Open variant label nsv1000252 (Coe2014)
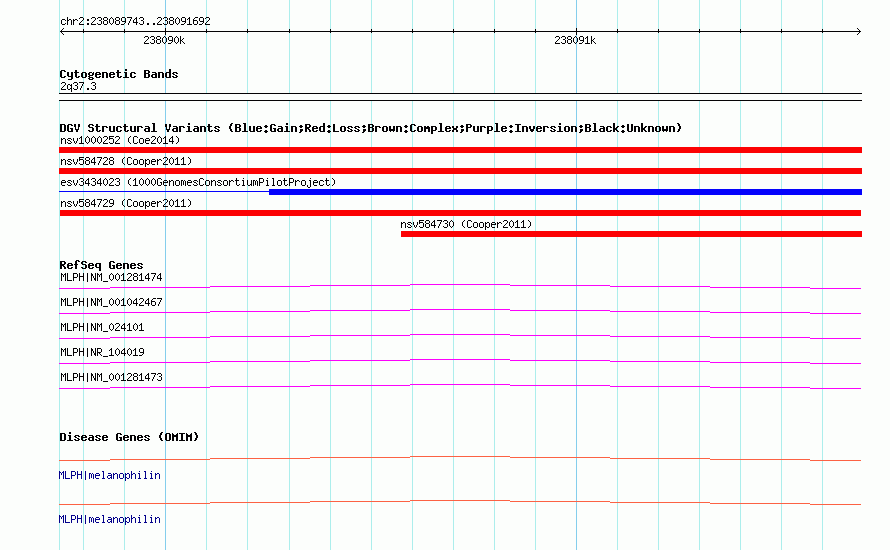The height and width of the screenshot is (550, 890). [x=120, y=140]
